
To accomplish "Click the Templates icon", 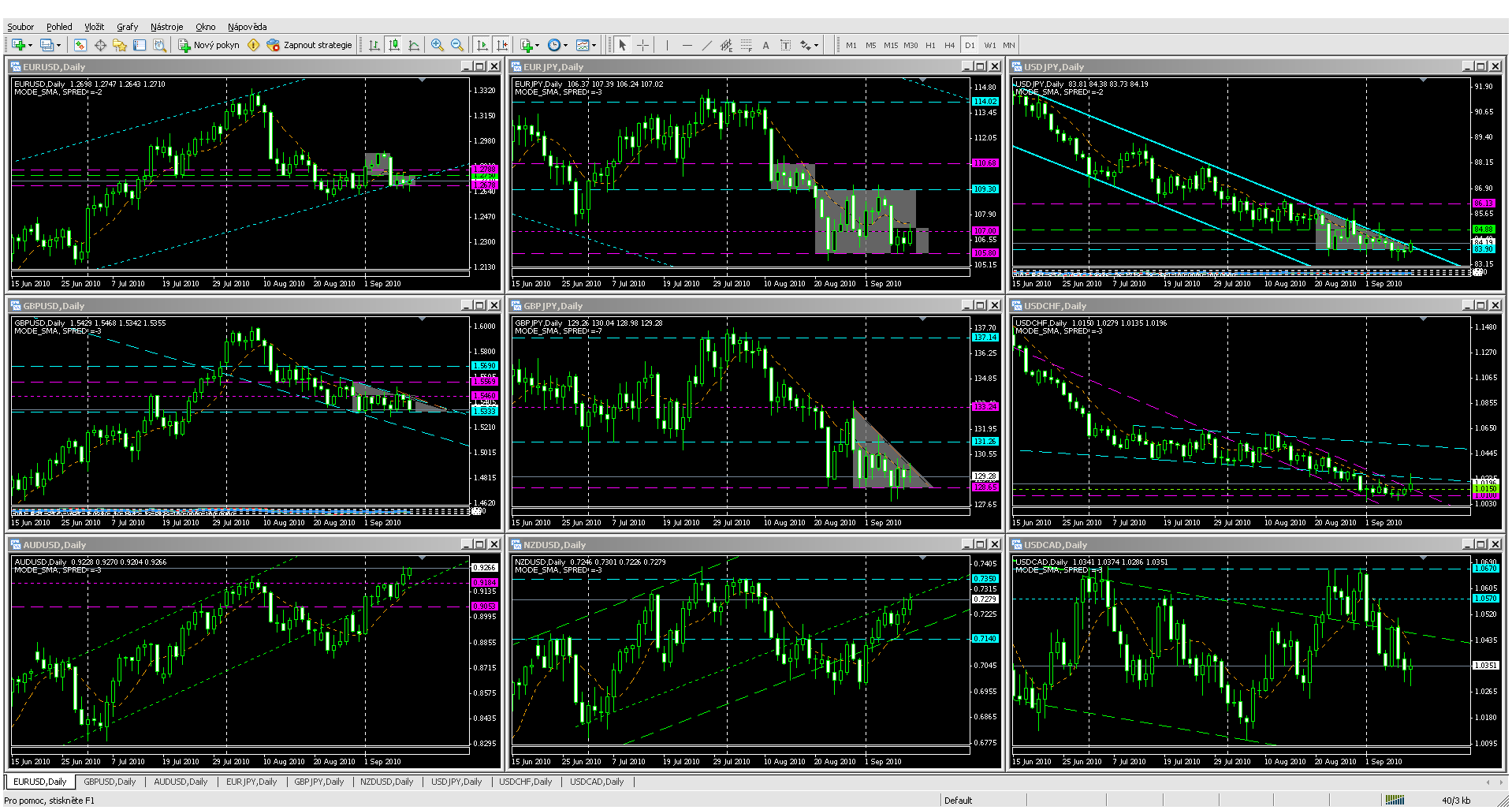I will click(x=583, y=45).
